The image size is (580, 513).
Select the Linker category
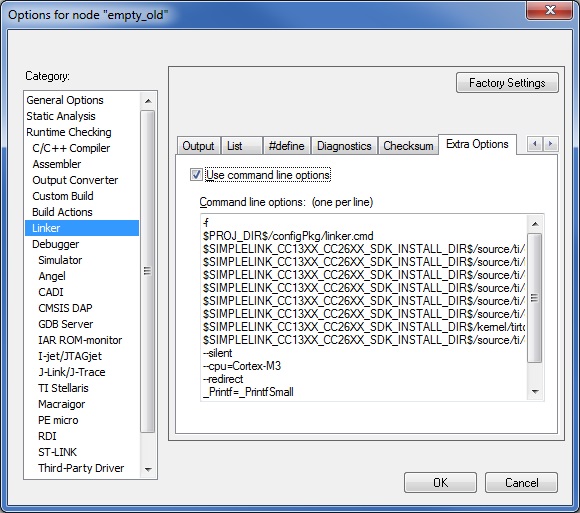[82, 228]
